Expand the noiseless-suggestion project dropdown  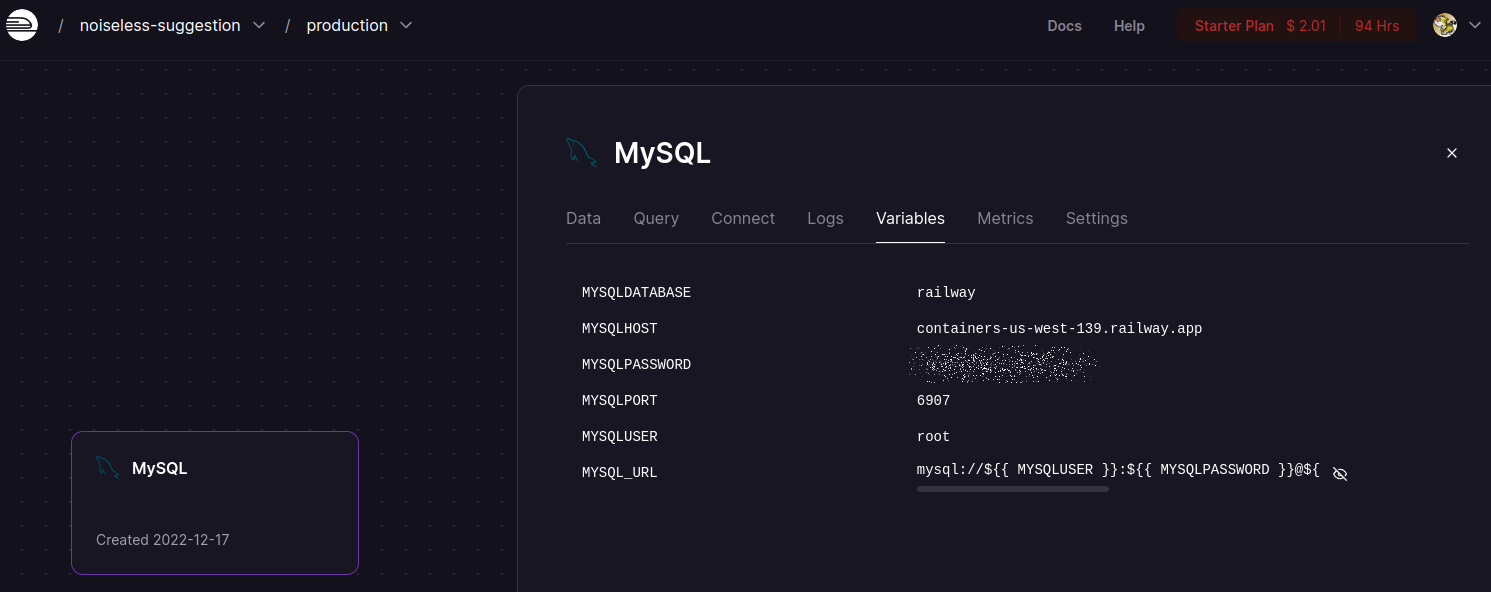click(259, 25)
